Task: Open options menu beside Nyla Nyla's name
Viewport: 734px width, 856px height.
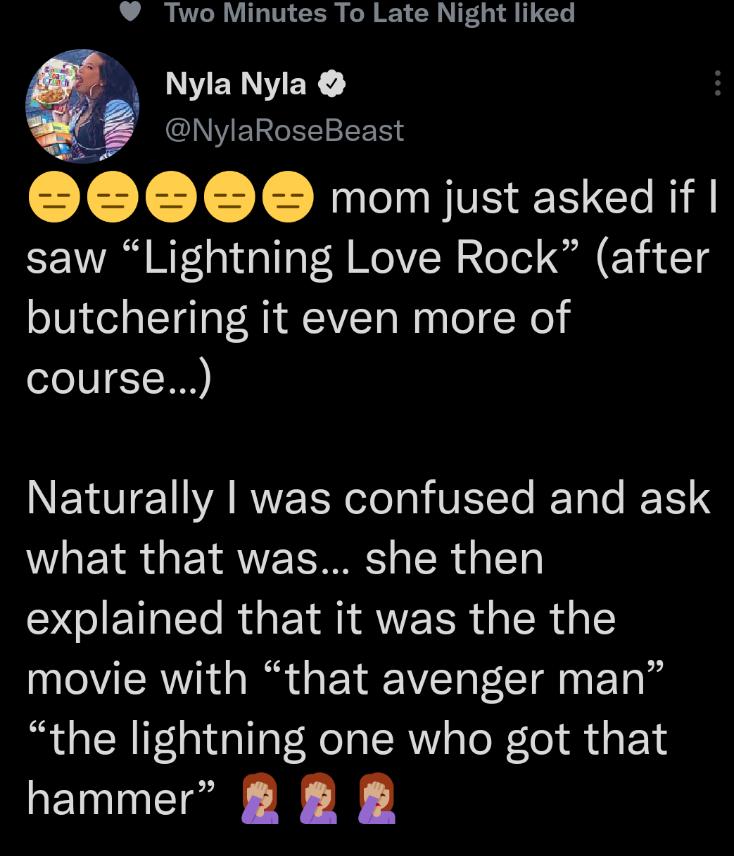Action: click(x=717, y=85)
